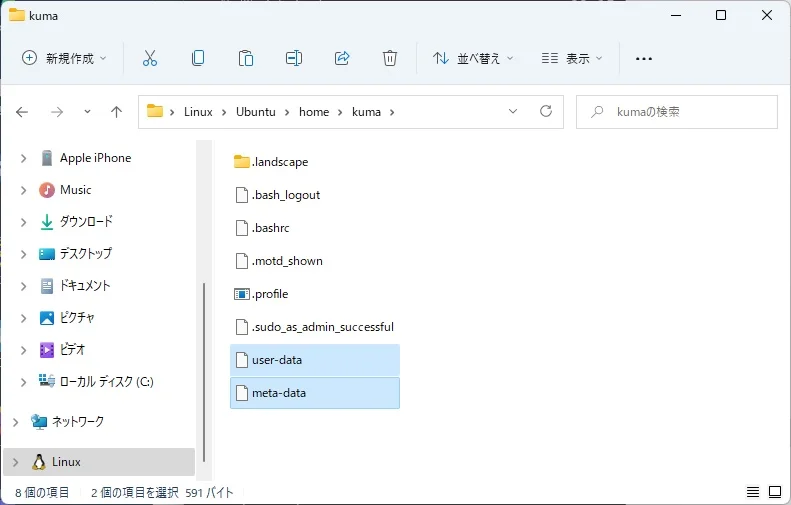
Task: Expand the Apple iPhone tree node
Action: (23, 158)
